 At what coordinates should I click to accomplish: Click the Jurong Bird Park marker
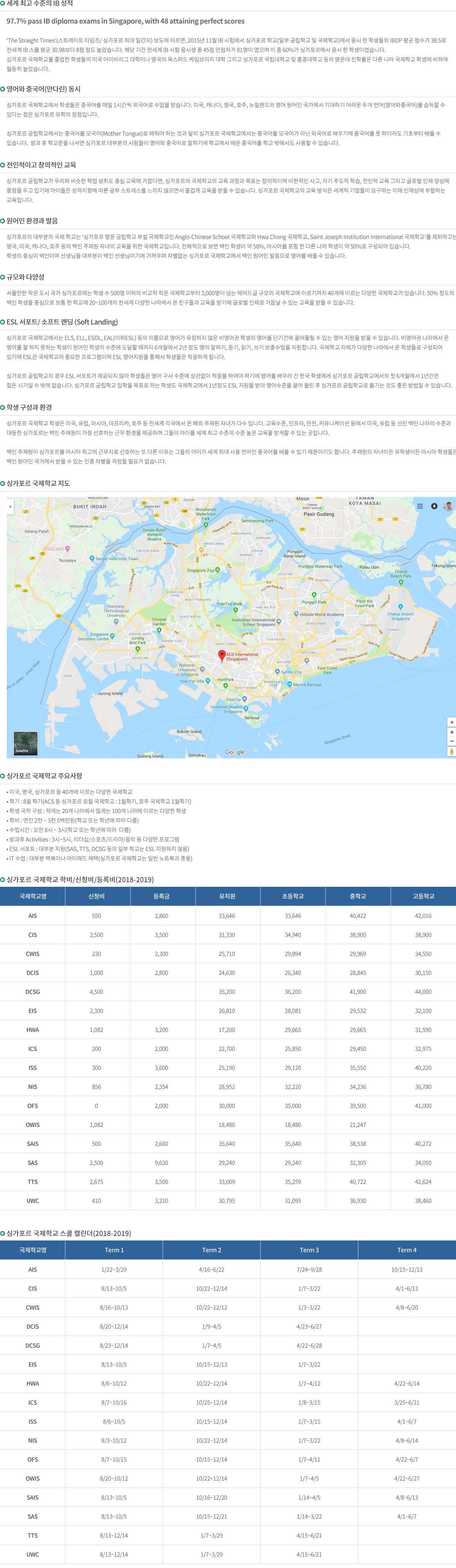[138, 649]
